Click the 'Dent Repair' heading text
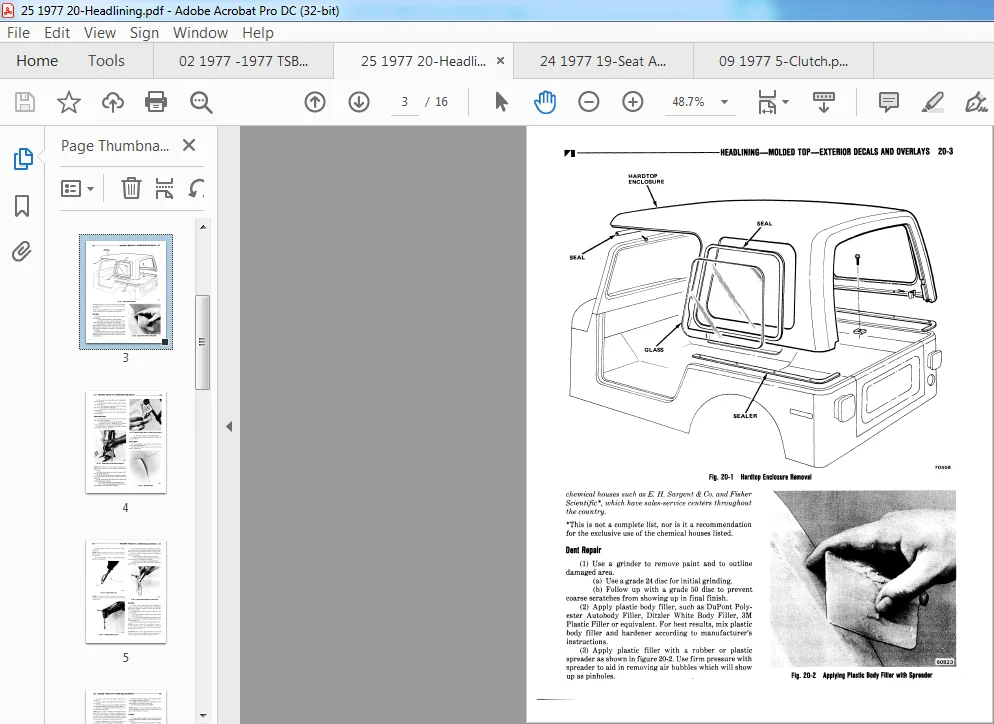The image size is (994, 724). [583, 550]
